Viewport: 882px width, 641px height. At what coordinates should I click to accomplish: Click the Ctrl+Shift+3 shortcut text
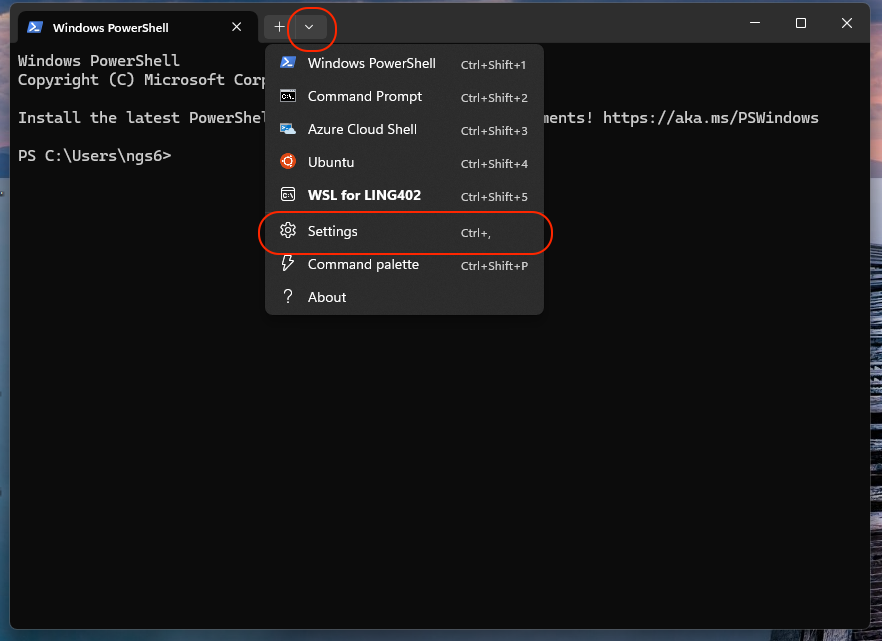pyautogui.click(x=494, y=131)
